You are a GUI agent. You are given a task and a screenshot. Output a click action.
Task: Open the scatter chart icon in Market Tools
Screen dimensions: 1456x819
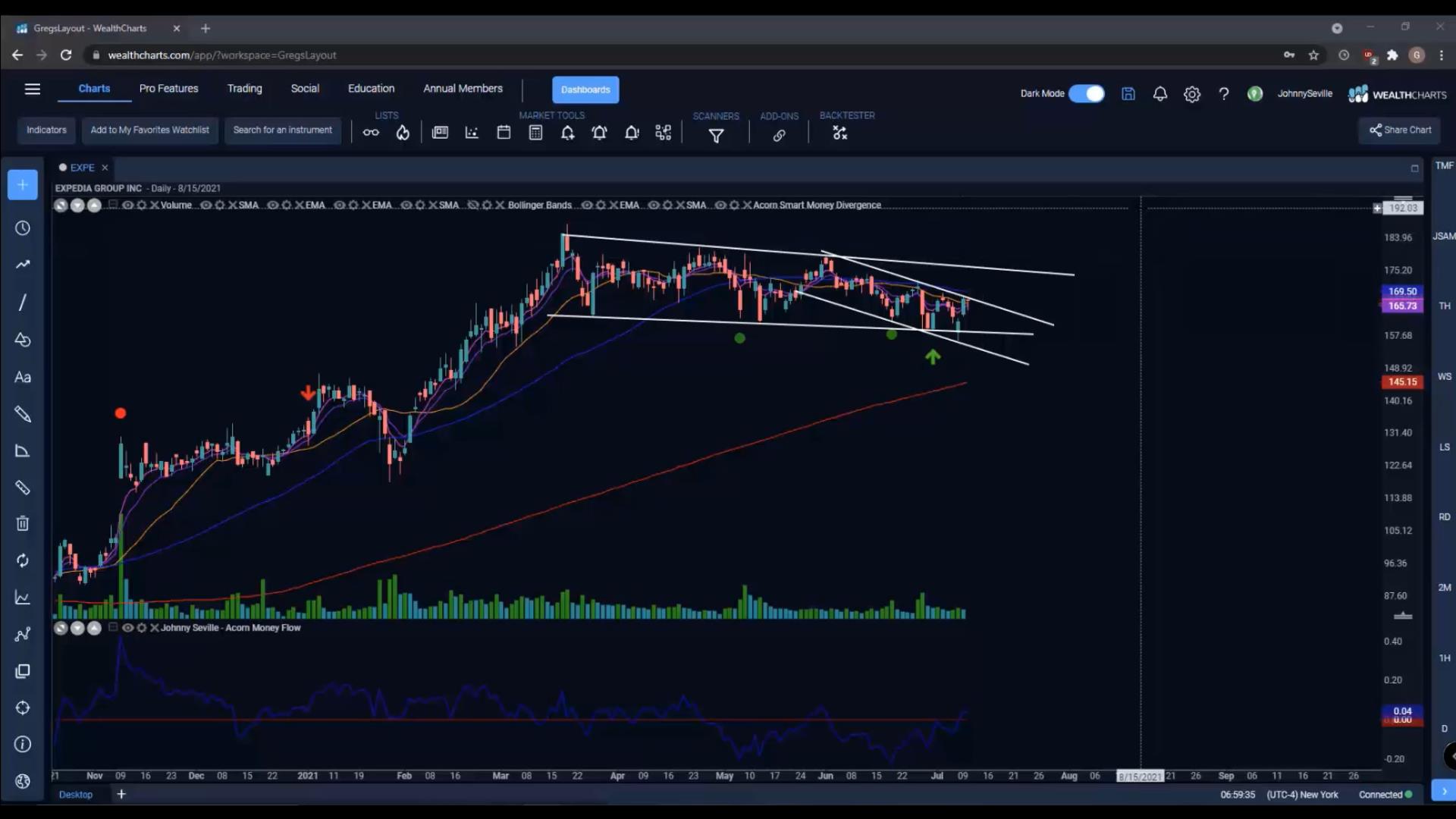pos(472,133)
